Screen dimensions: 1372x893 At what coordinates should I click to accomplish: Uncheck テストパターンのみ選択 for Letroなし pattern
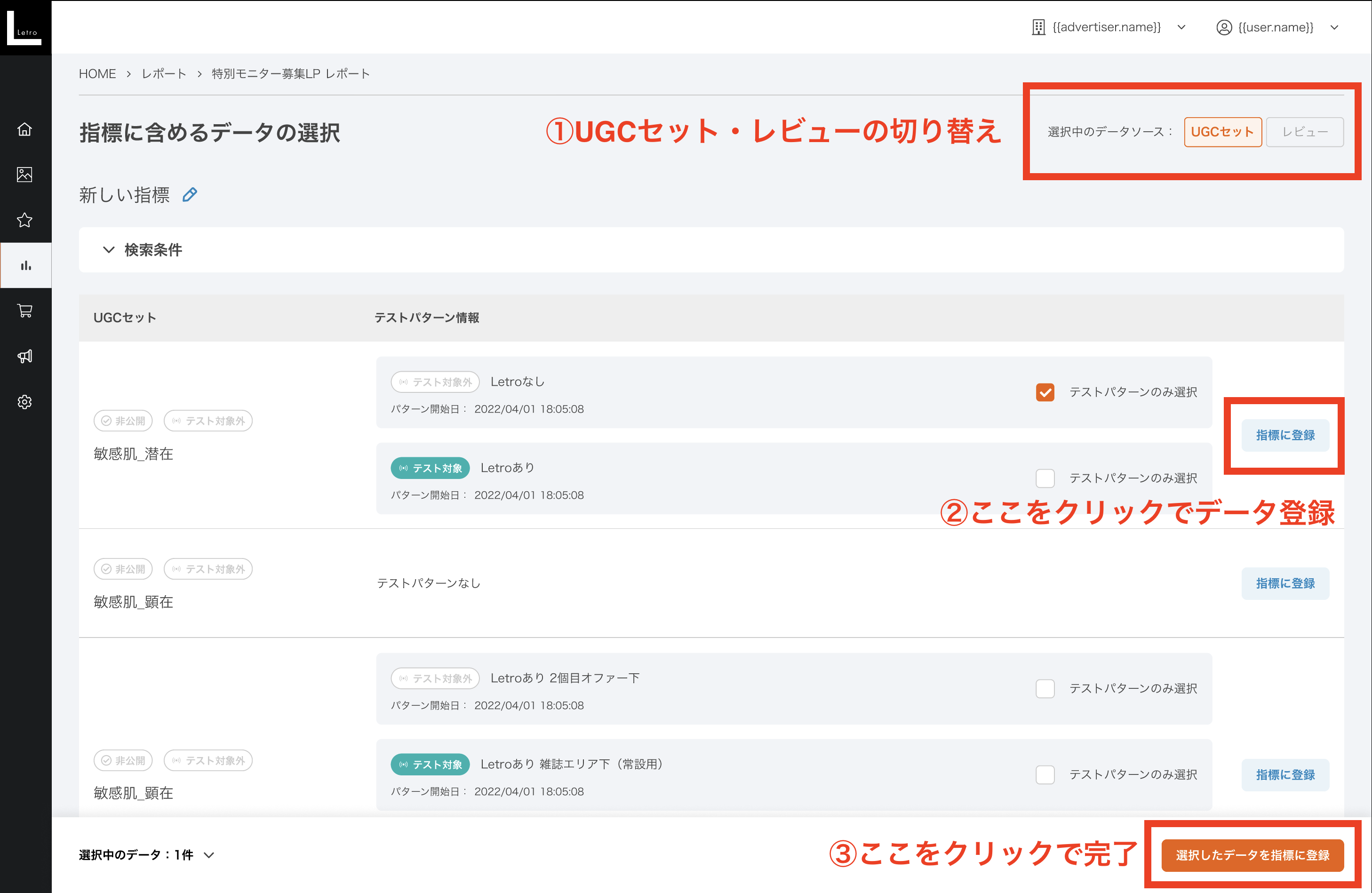coord(1045,392)
